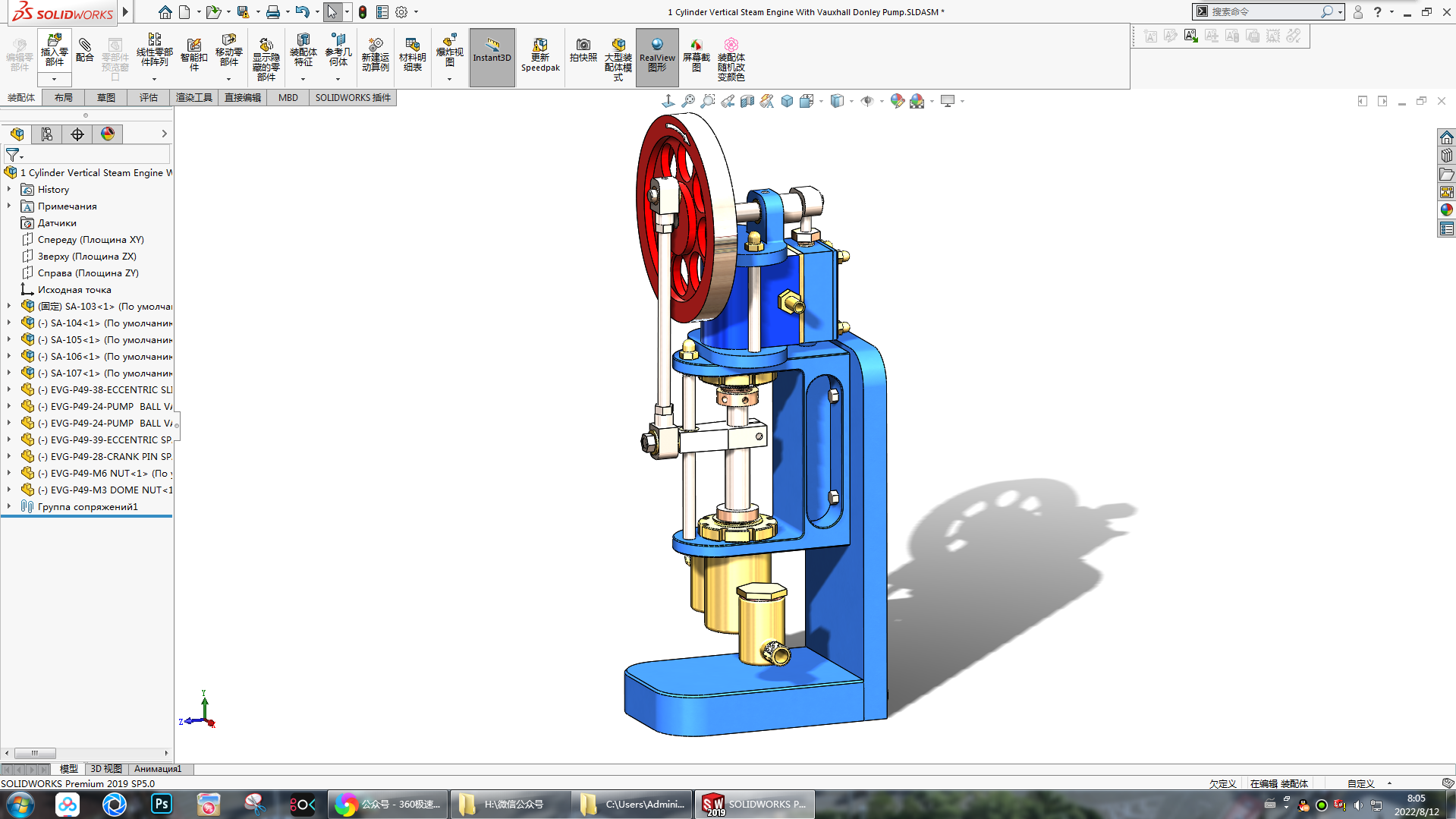Image resolution: width=1456 pixels, height=819 pixels.
Task: Click Zoom to Fit in view toolbar
Action: click(688, 101)
